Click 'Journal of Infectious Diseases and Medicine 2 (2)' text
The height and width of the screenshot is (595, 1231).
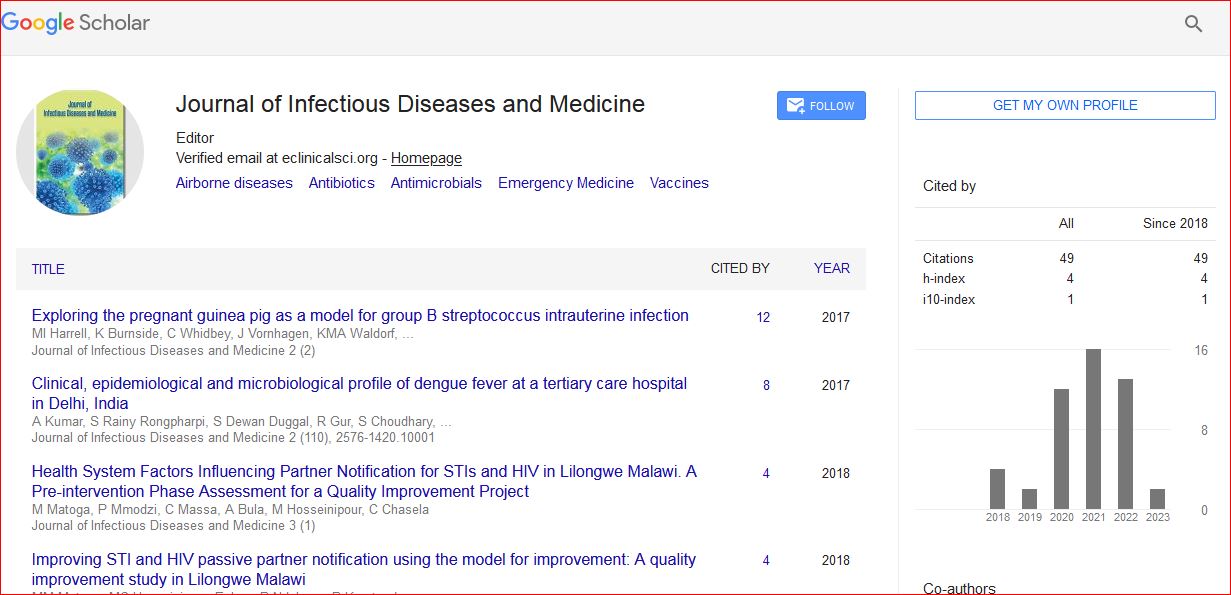tap(173, 350)
